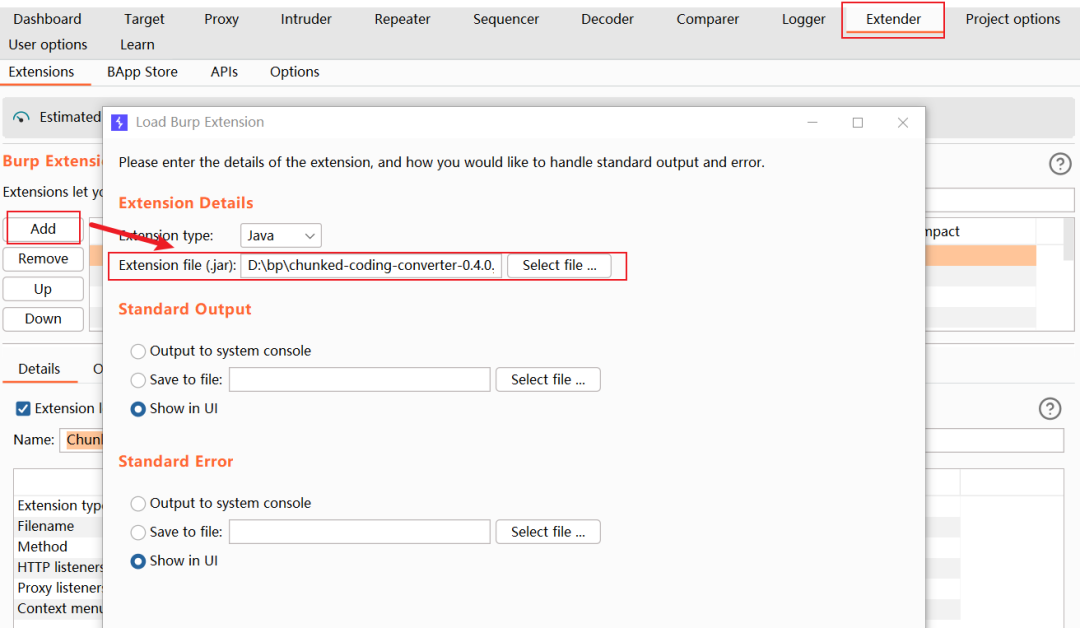The height and width of the screenshot is (628, 1080).
Task: Maximize the Load Burp Extension dialog
Action: click(858, 123)
